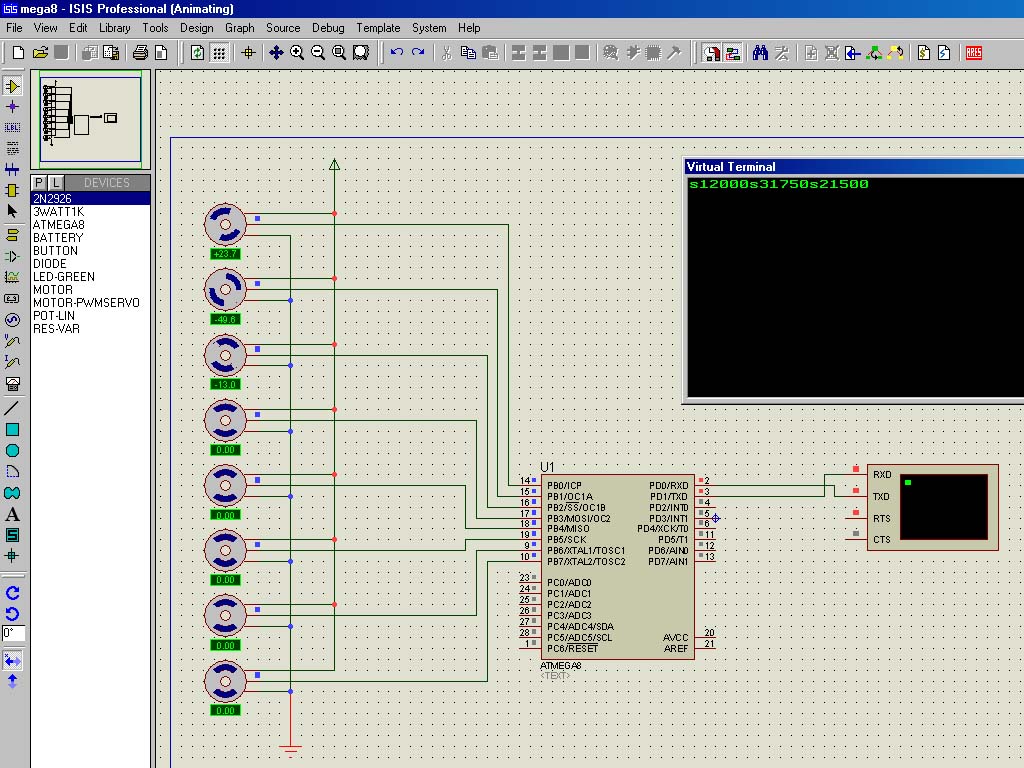Open the Template menu

pyautogui.click(x=378, y=28)
